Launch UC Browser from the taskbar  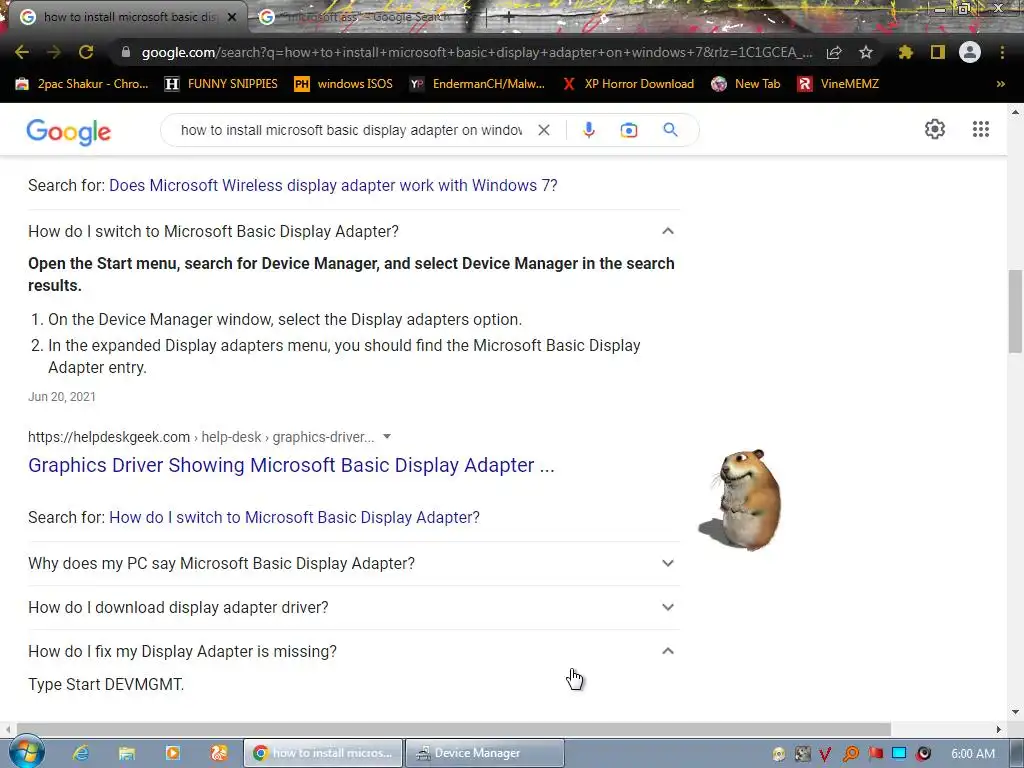point(219,753)
